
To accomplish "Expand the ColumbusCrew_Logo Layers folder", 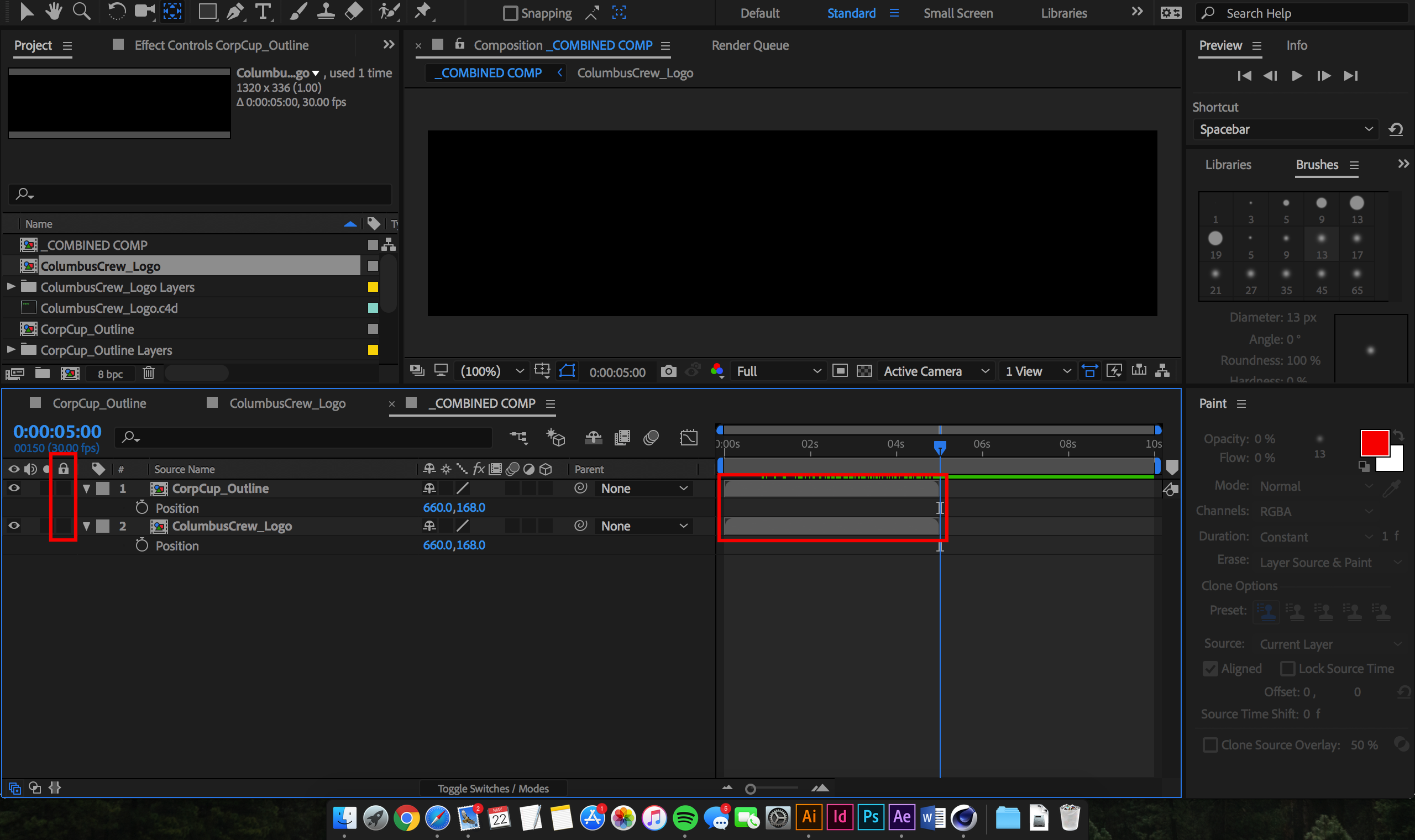I will (10, 287).
